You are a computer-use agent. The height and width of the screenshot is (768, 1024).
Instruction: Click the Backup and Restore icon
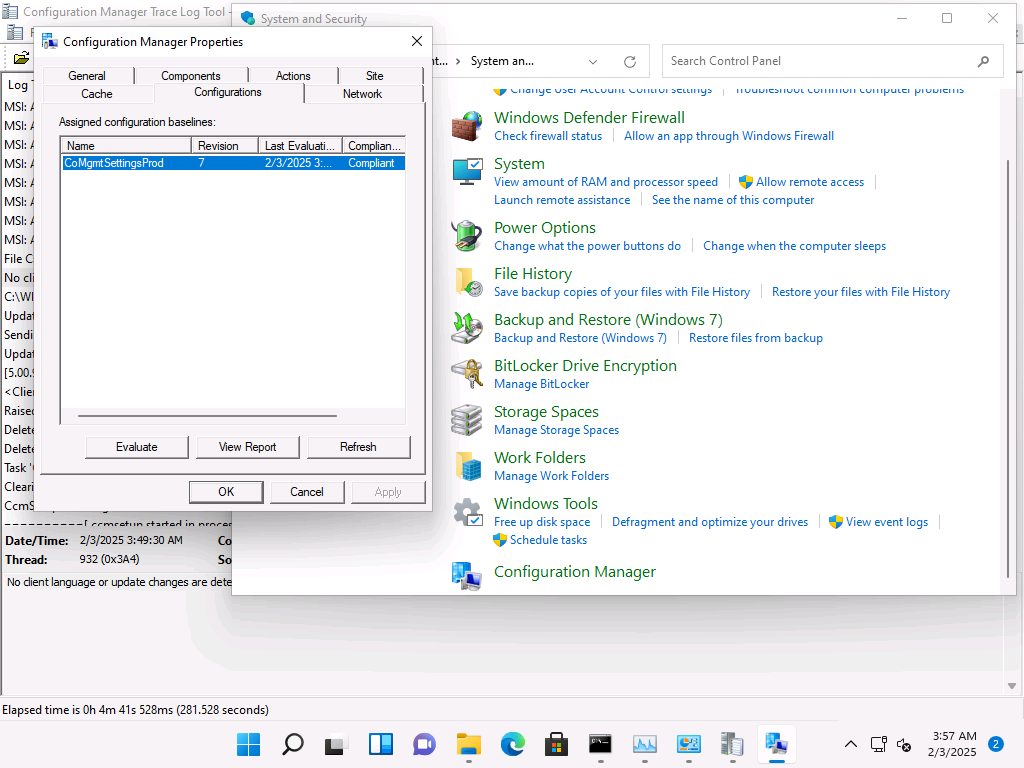pyautogui.click(x=467, y=328)
